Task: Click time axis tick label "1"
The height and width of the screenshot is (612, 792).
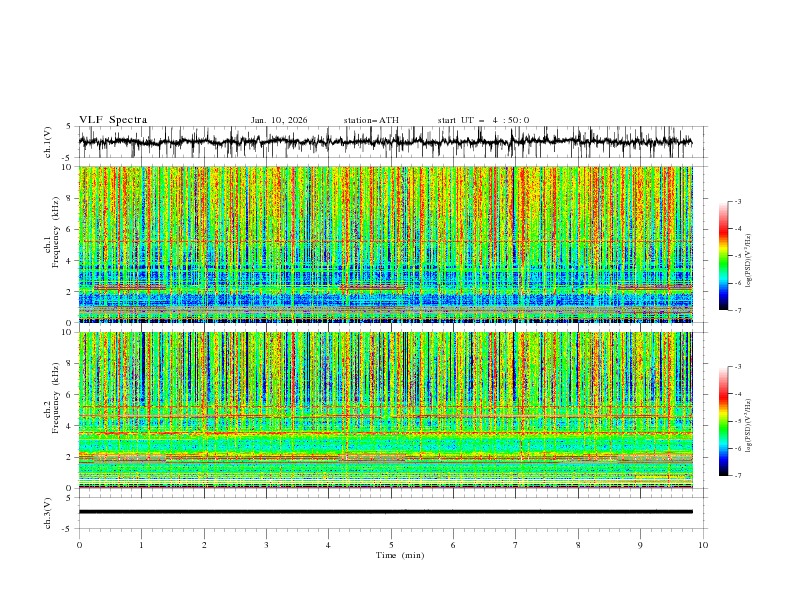Action: (141, 545)
